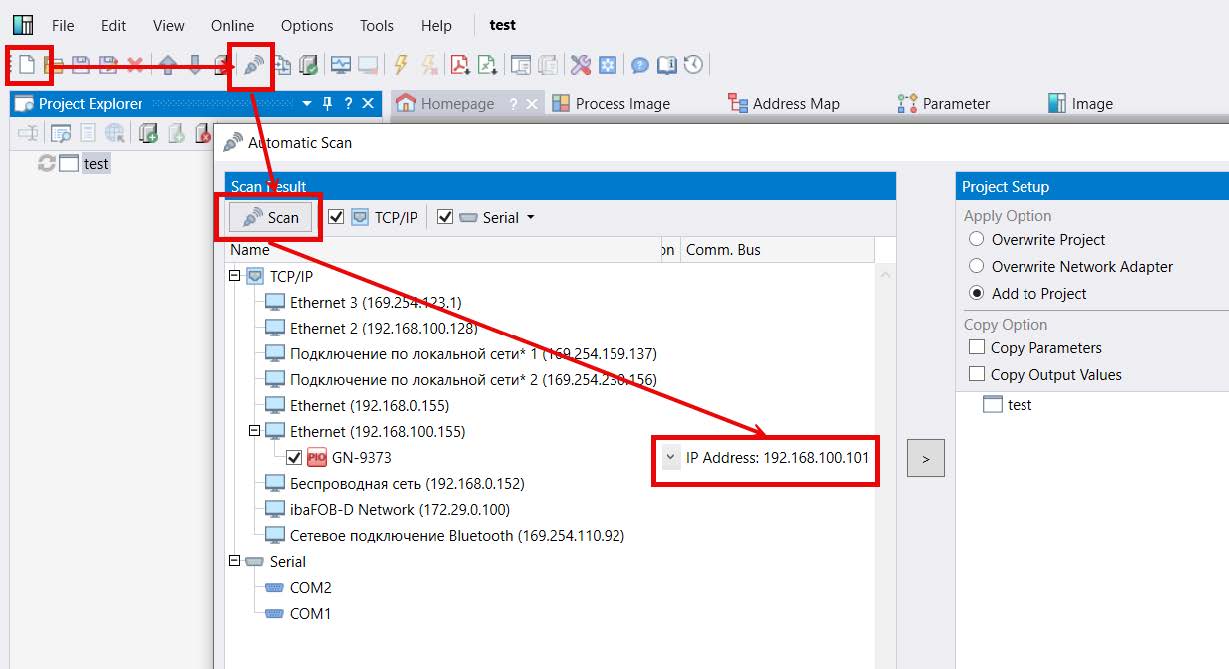This screenshot has height=669, width=1229.
Task: Switch to the Address Map tab
Action: (x=785, y=103)
